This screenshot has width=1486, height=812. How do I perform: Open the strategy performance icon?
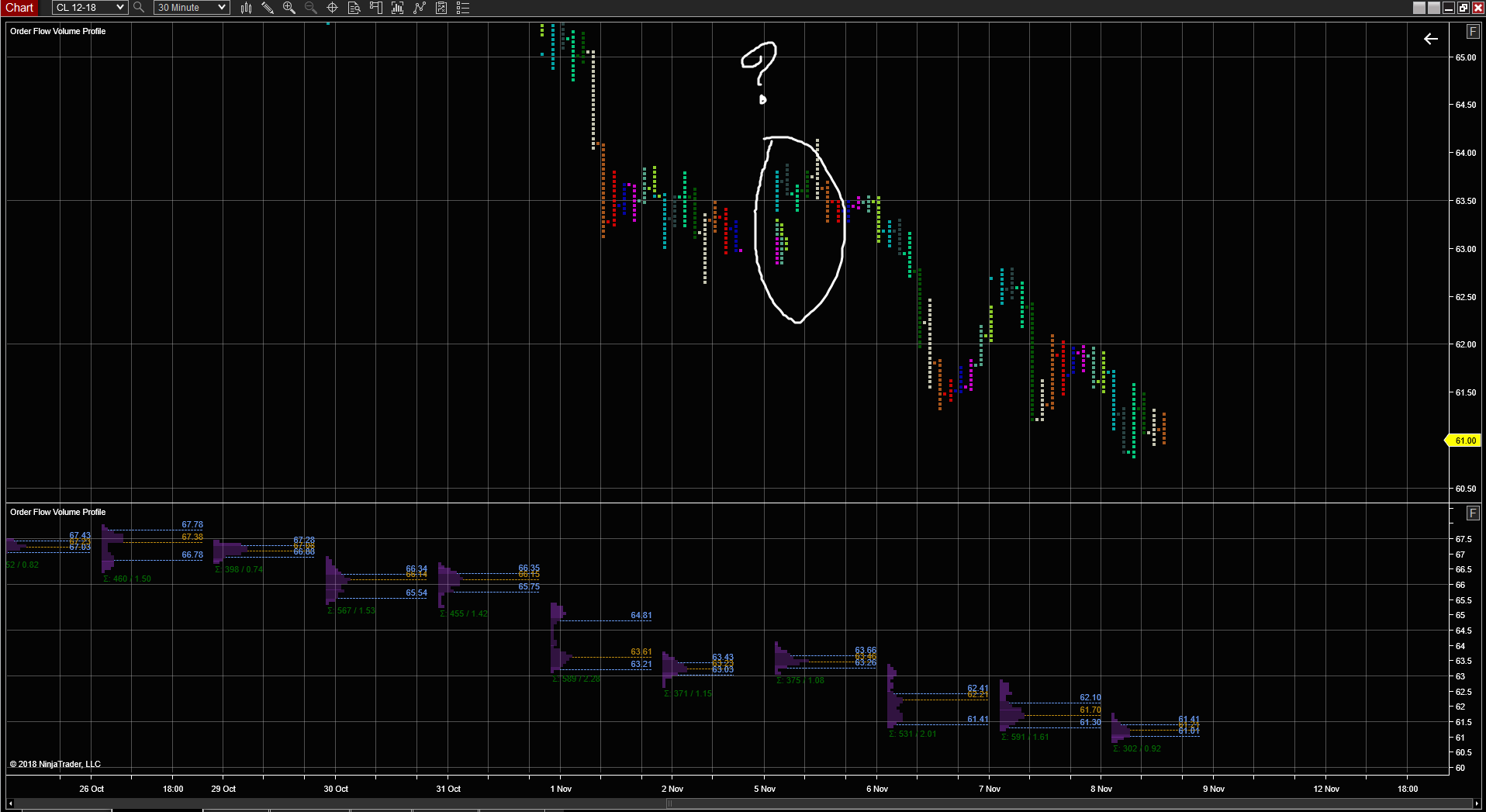click(x=441, y=8)
